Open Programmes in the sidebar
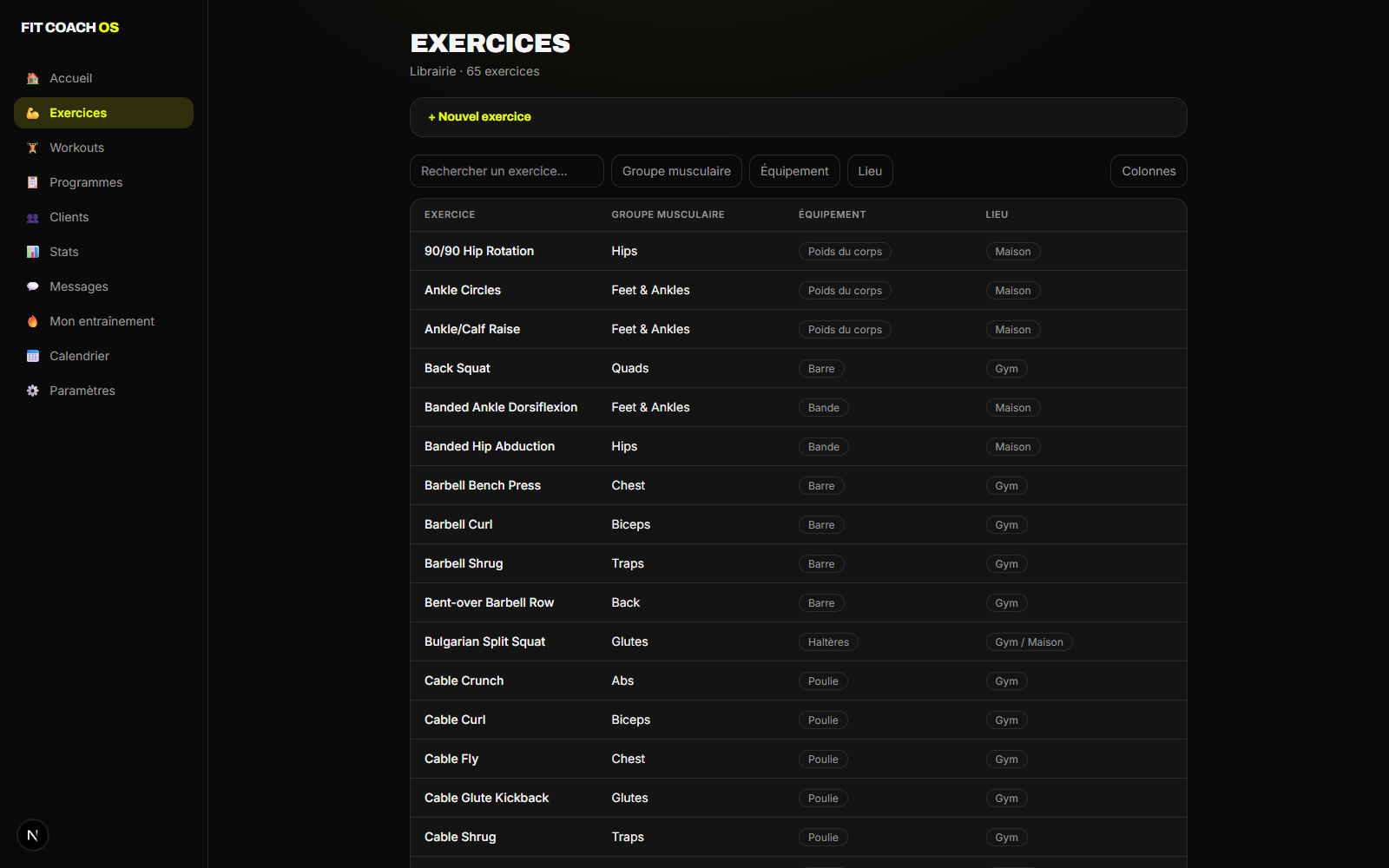1389x868 pixels. coord(103,182)
